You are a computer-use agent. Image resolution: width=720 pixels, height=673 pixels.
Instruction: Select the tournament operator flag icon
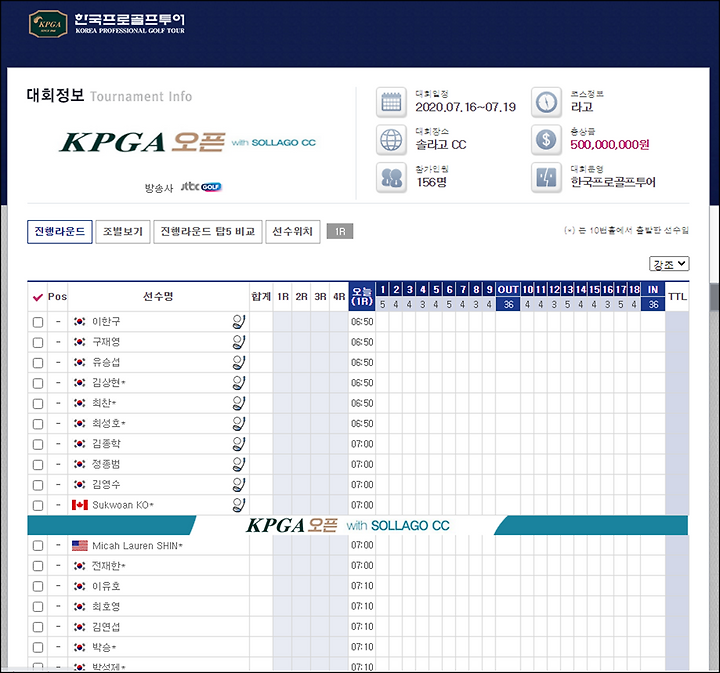click(x=546, y=177)
